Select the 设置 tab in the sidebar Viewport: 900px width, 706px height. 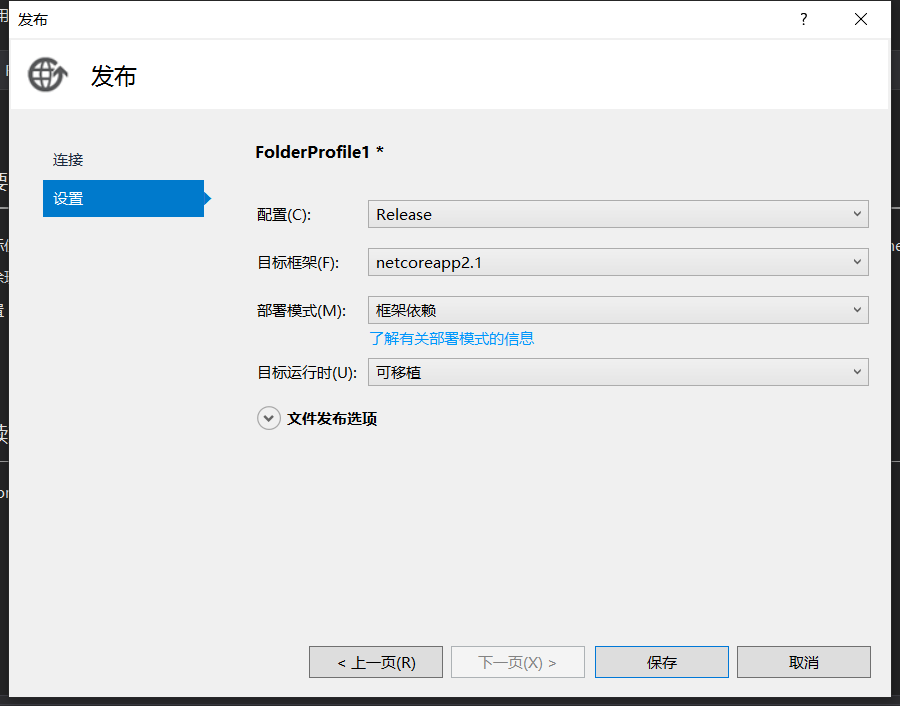[123, 199]
